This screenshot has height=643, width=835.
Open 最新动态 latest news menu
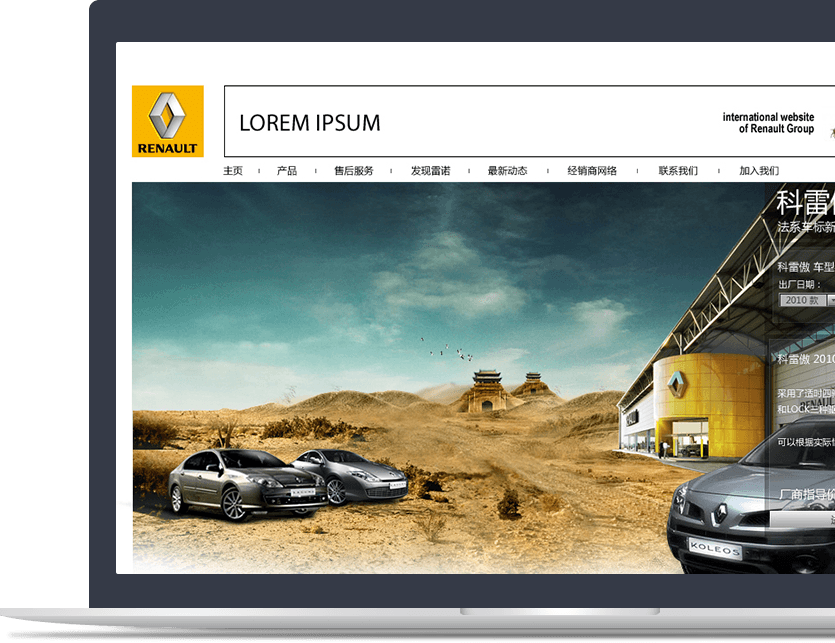(x=507, y=171)
